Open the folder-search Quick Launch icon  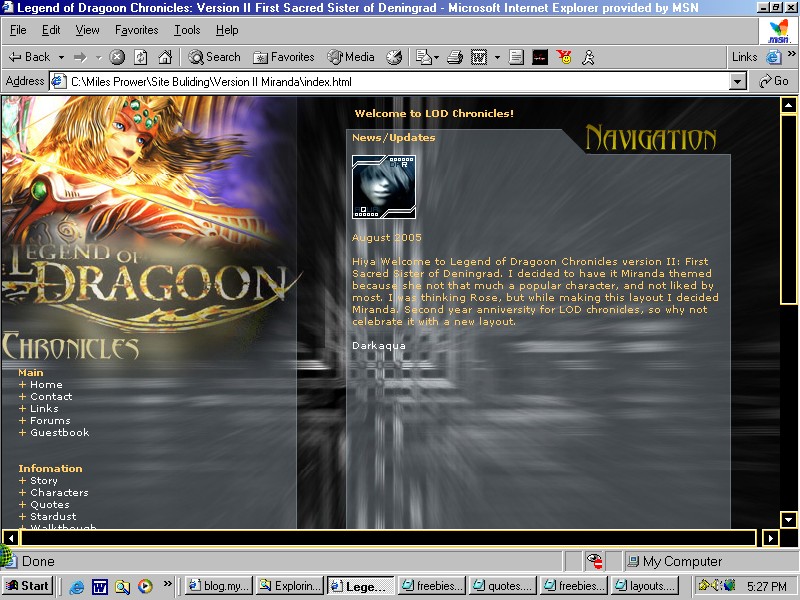click(x=122, y=586)
